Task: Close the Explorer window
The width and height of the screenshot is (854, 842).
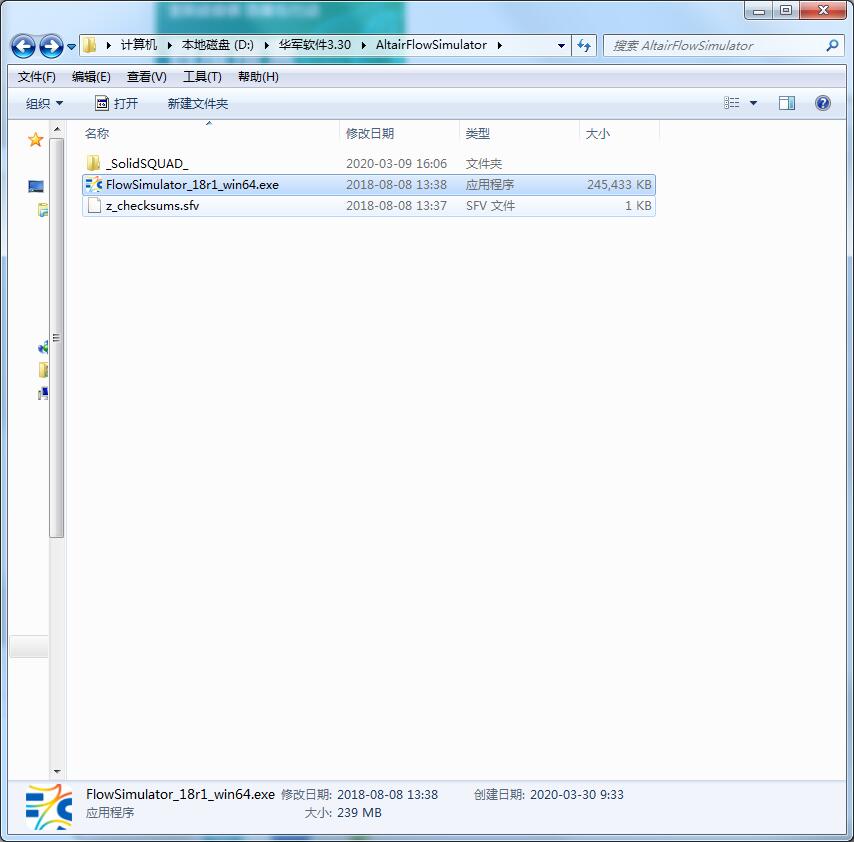Action: point(823,10)
